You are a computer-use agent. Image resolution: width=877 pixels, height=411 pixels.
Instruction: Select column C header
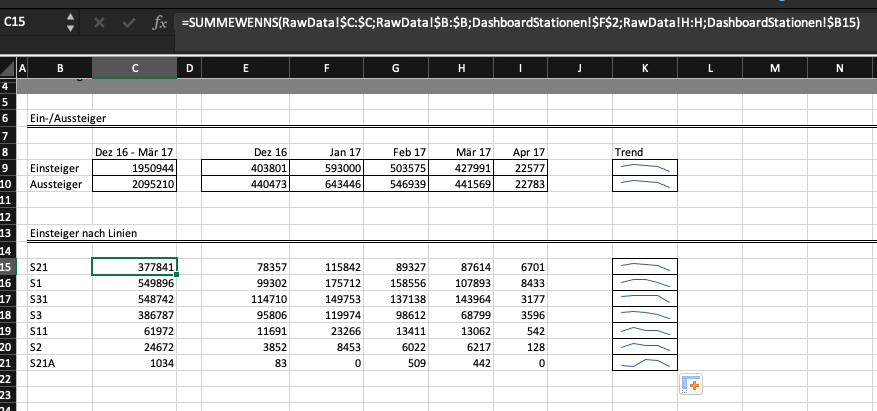coord(134,68)
